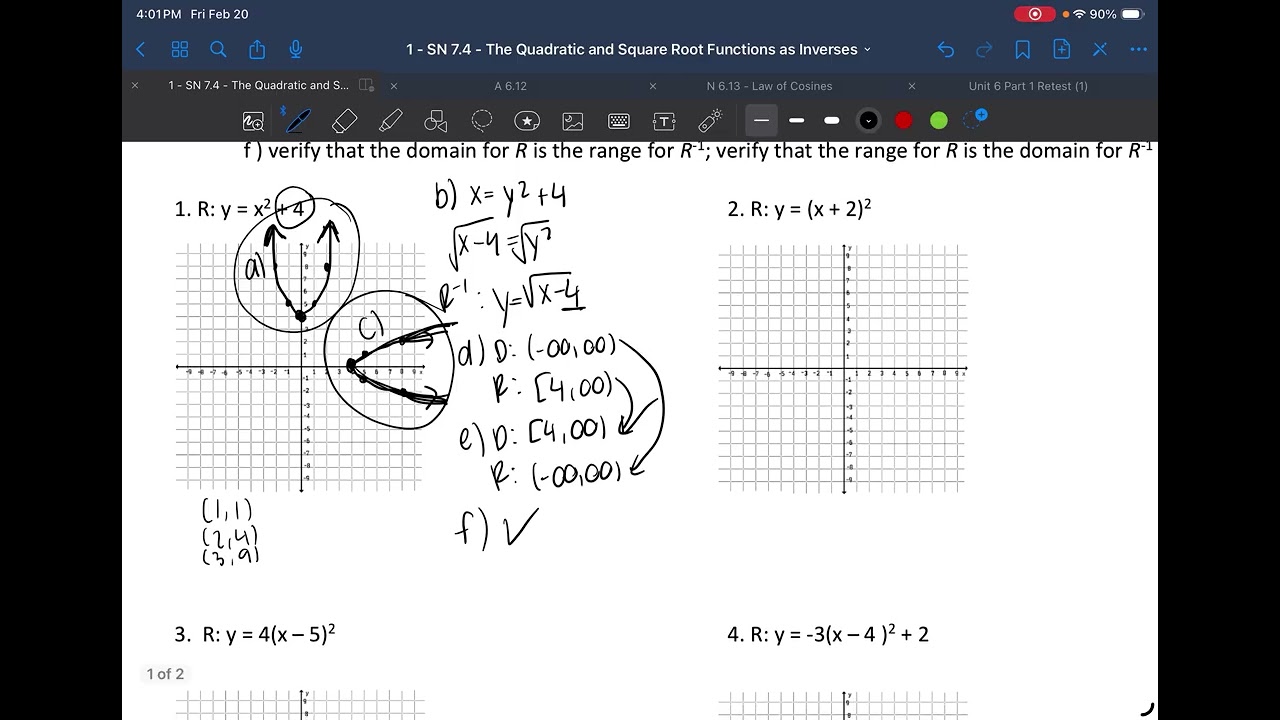Select the Shapes tool
The height and width of the screenshot is (720, 1280).
(436, 121)
